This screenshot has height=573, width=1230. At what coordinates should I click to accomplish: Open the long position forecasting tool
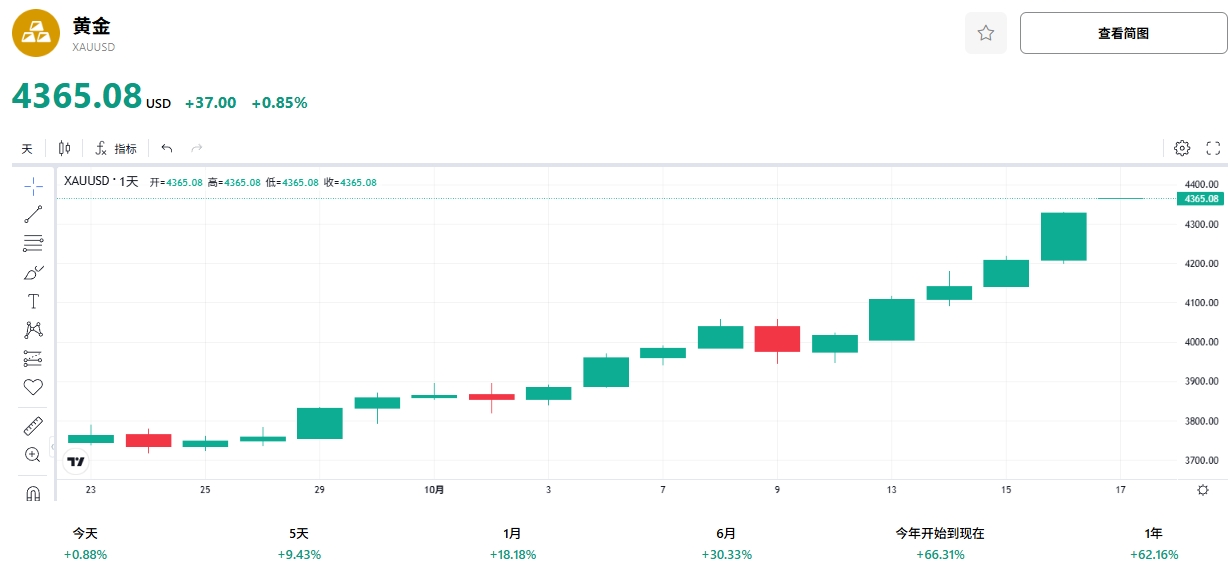33,358
